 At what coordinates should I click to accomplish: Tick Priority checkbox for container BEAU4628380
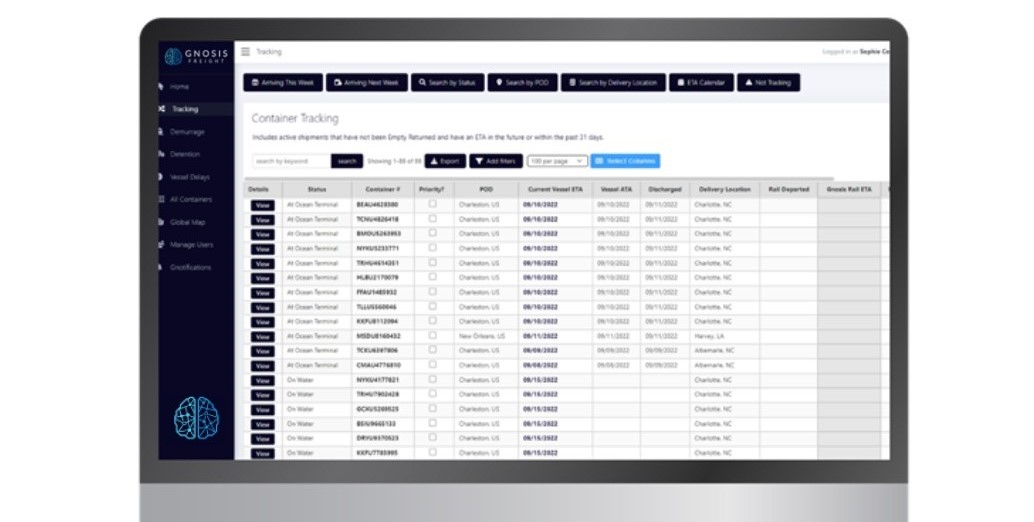(x=432, y=204)
